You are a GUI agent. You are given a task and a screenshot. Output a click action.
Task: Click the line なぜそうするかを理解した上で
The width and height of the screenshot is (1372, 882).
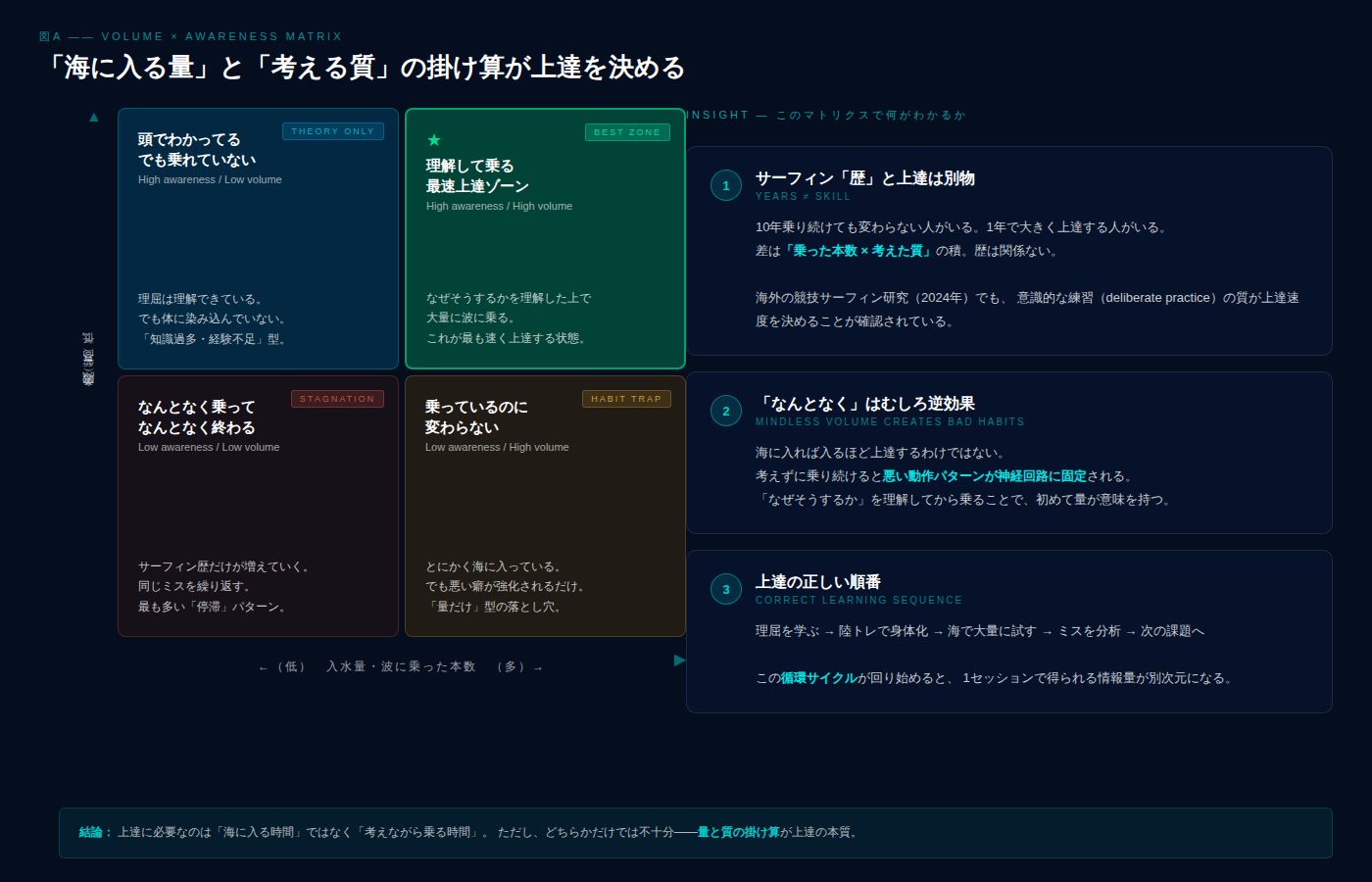pyautogui.click(x=509, y=298)
